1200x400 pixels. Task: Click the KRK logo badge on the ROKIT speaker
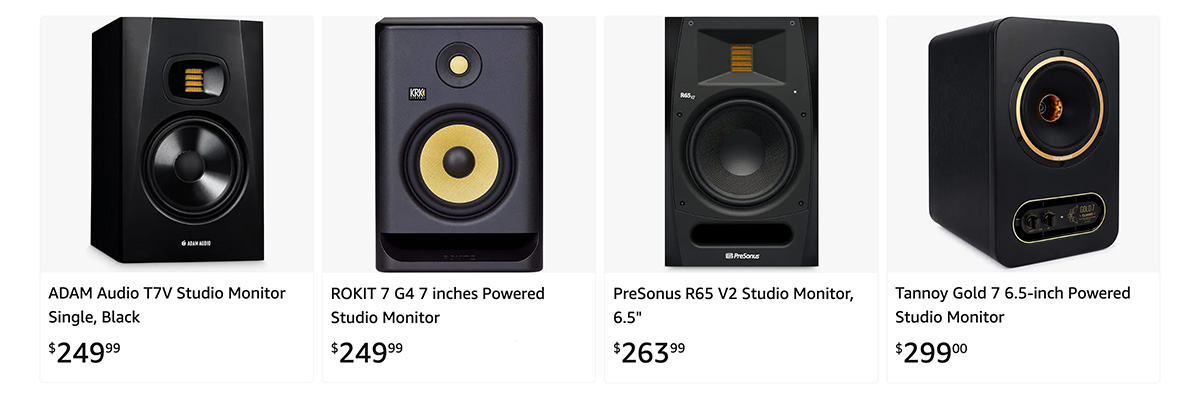pos(417,95)
